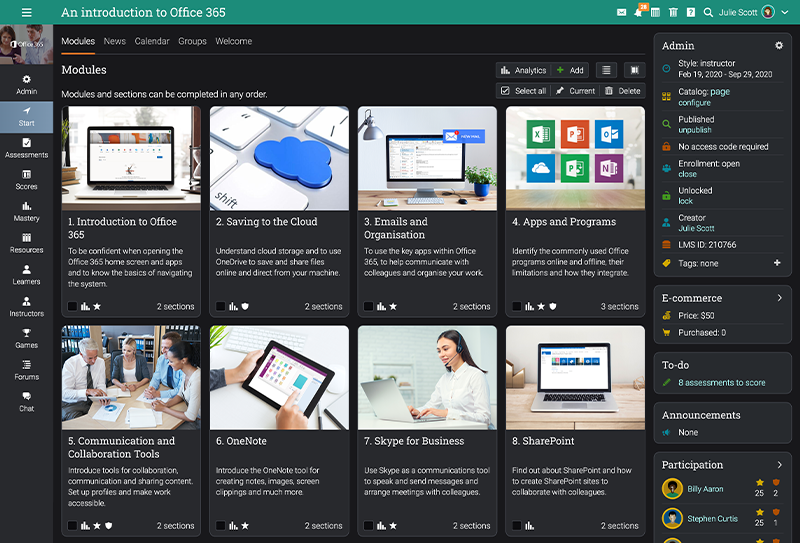
Task: Click Select all modules
Action: pos(523,91)
